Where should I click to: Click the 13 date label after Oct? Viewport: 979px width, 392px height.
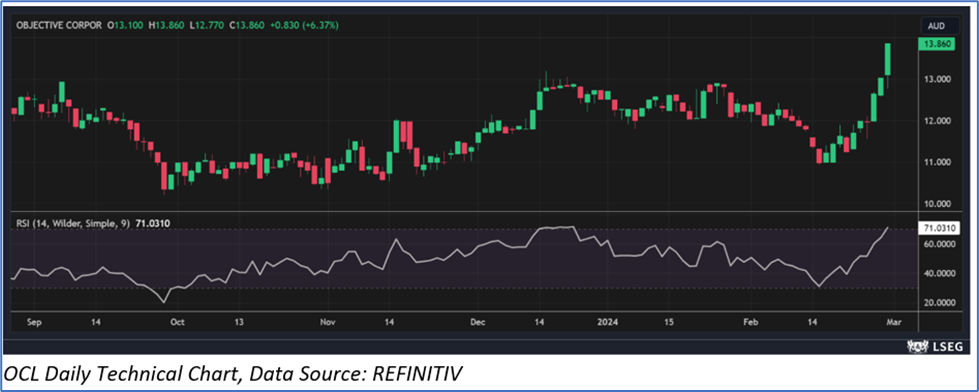pyautogui.click(x=238, y=322)
